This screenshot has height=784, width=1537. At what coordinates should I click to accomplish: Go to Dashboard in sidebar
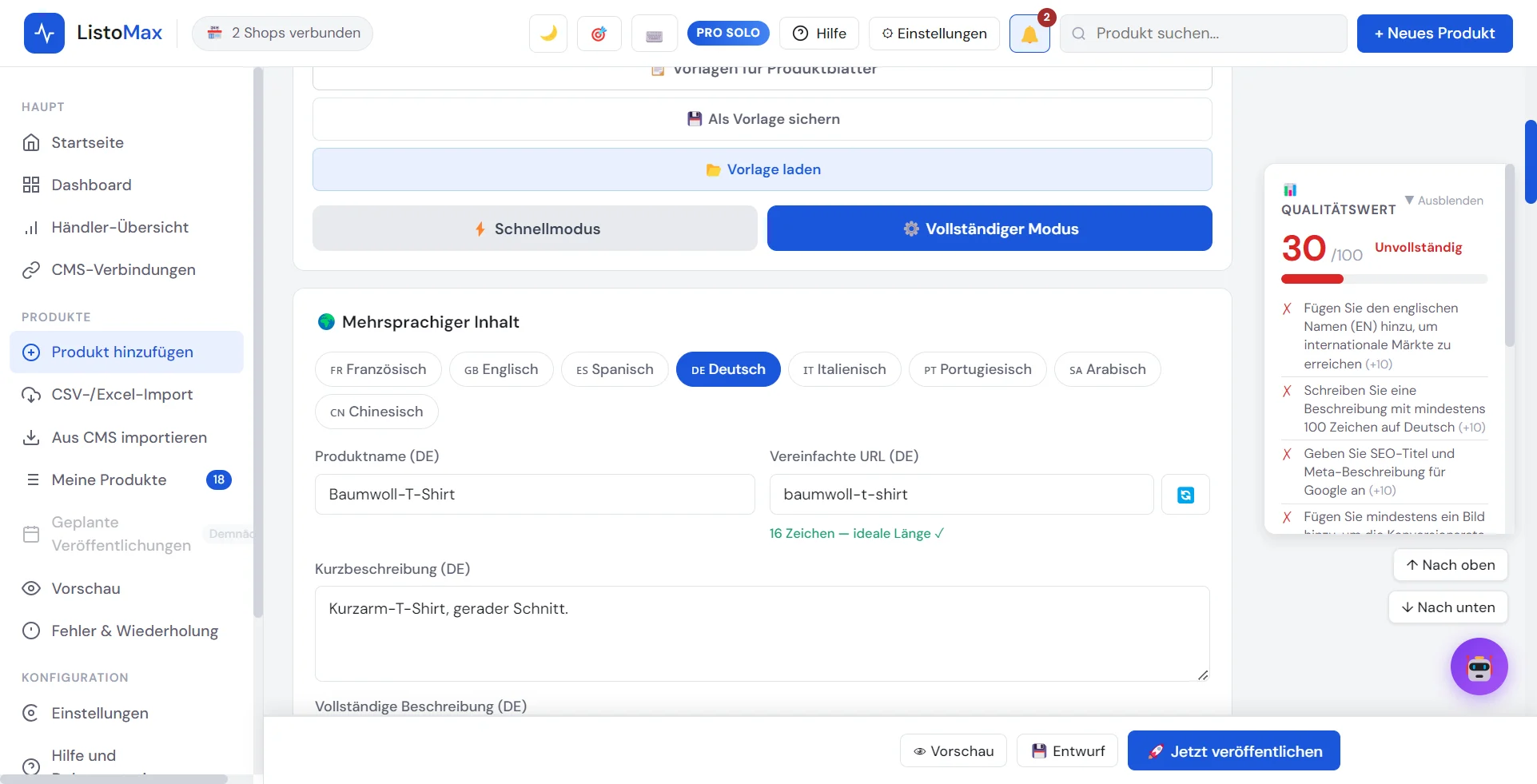point(126,185)
